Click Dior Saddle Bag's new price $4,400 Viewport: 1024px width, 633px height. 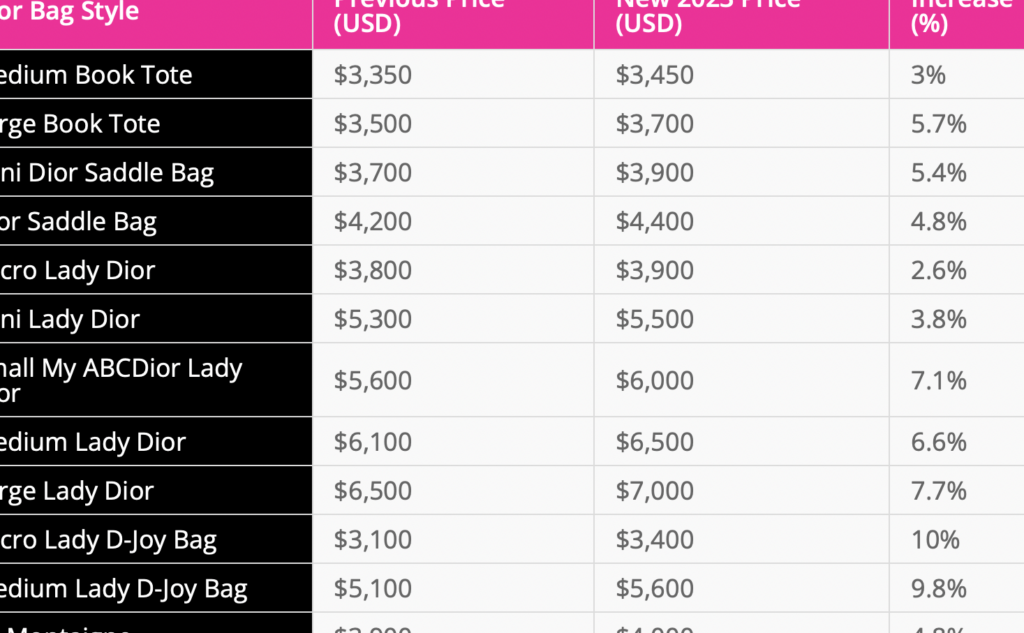point(655,221)
